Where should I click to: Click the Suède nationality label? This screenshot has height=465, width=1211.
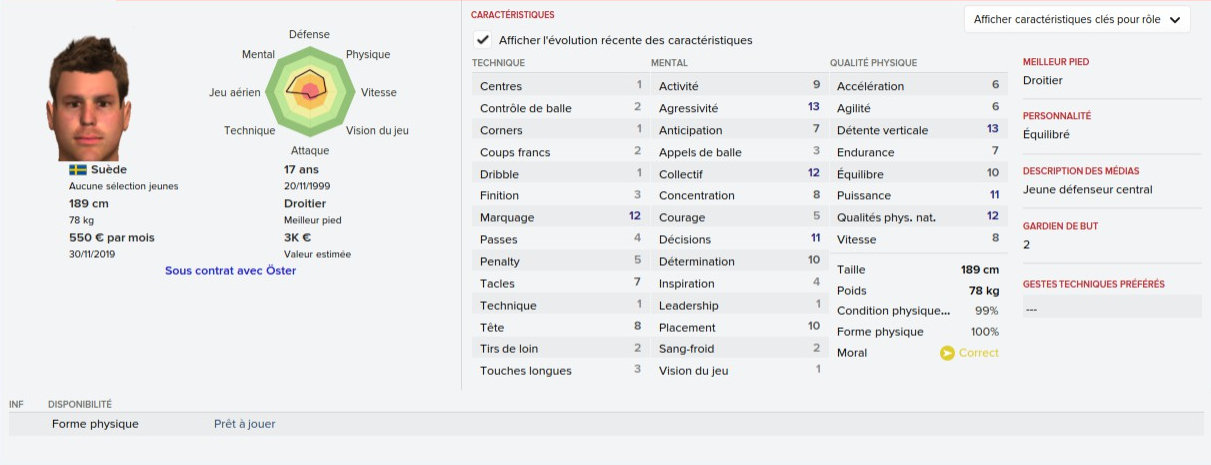tap(109, 170)
